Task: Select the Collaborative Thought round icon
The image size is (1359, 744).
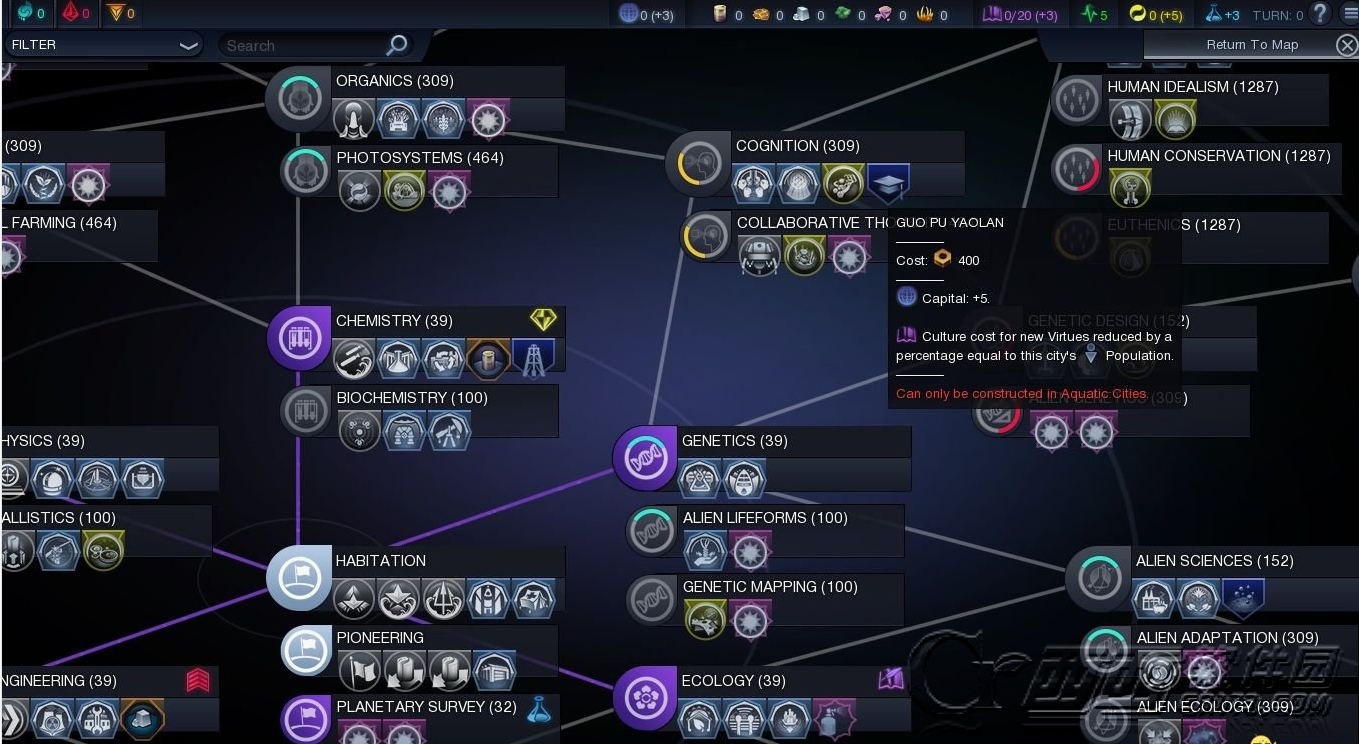Action: [x=706, y=237]
